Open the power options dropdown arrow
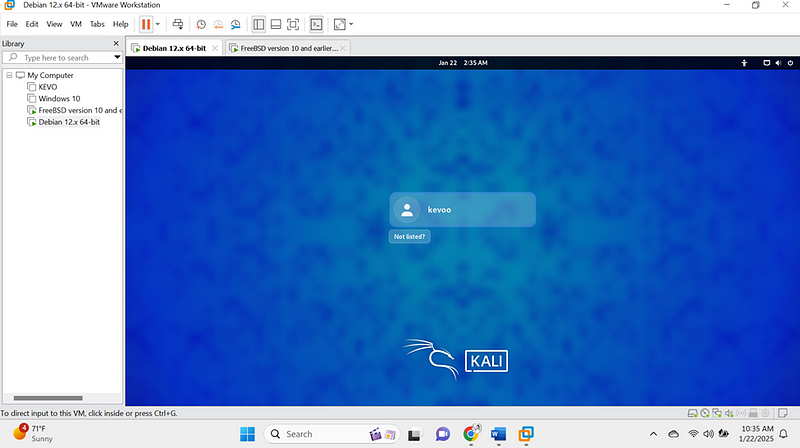The height and width of the screenshot is (448, 800). (158, 24)
